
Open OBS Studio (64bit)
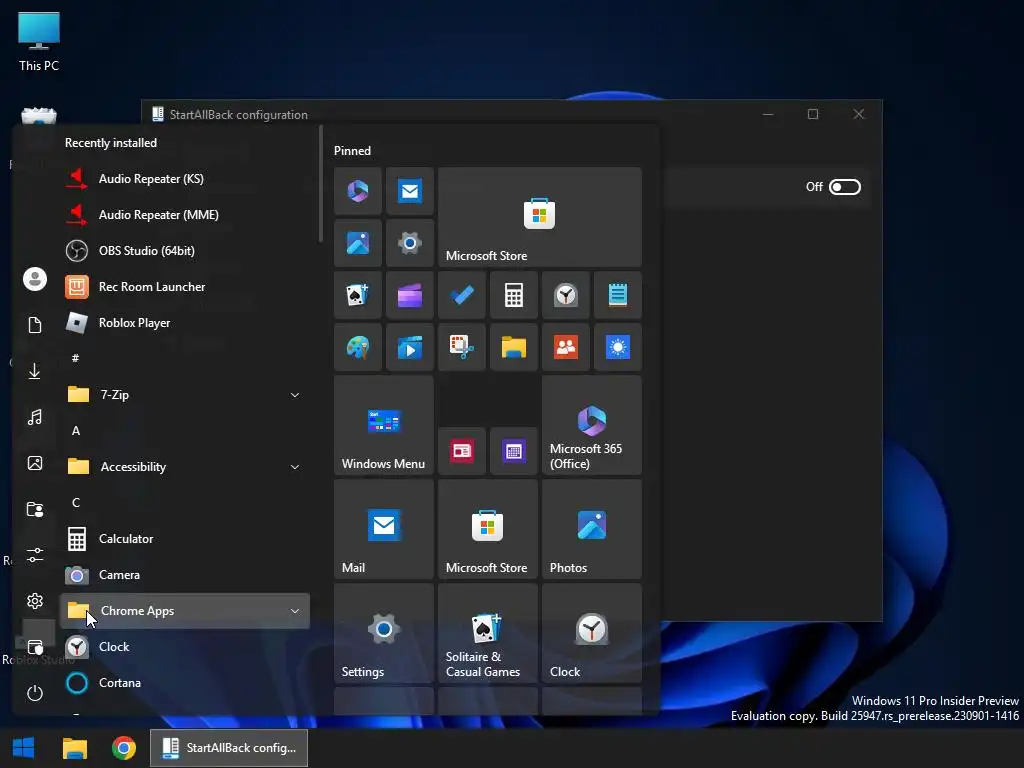(185, 250)
